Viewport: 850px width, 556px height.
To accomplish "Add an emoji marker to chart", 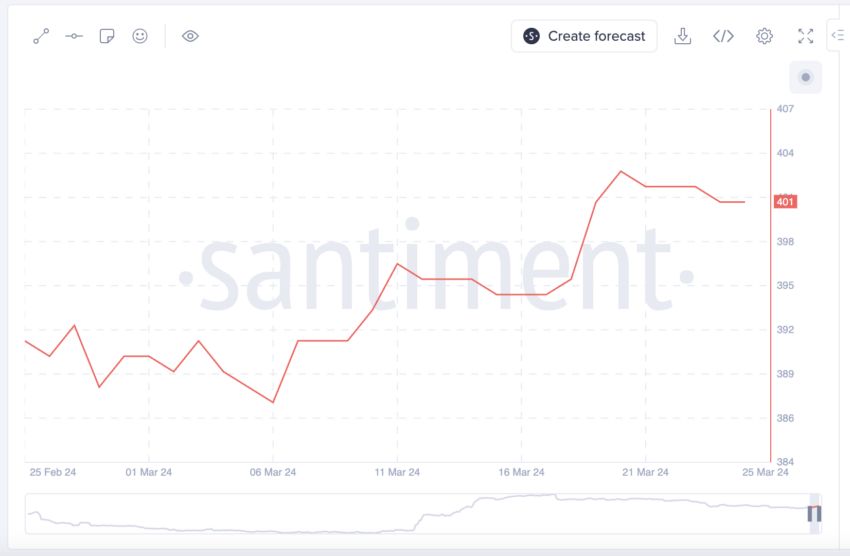I will pos(140,36).
